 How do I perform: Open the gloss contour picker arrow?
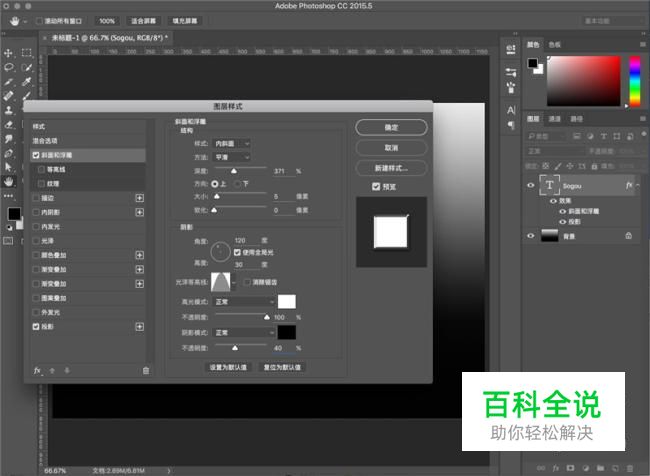(x=234, y=282)
